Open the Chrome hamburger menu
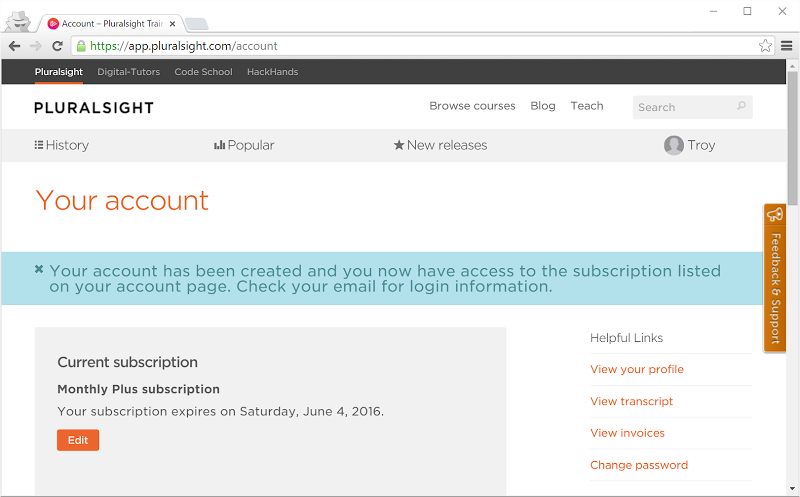Image resolution: width=800 pixels, height=497 pixels. coord(786,46)
